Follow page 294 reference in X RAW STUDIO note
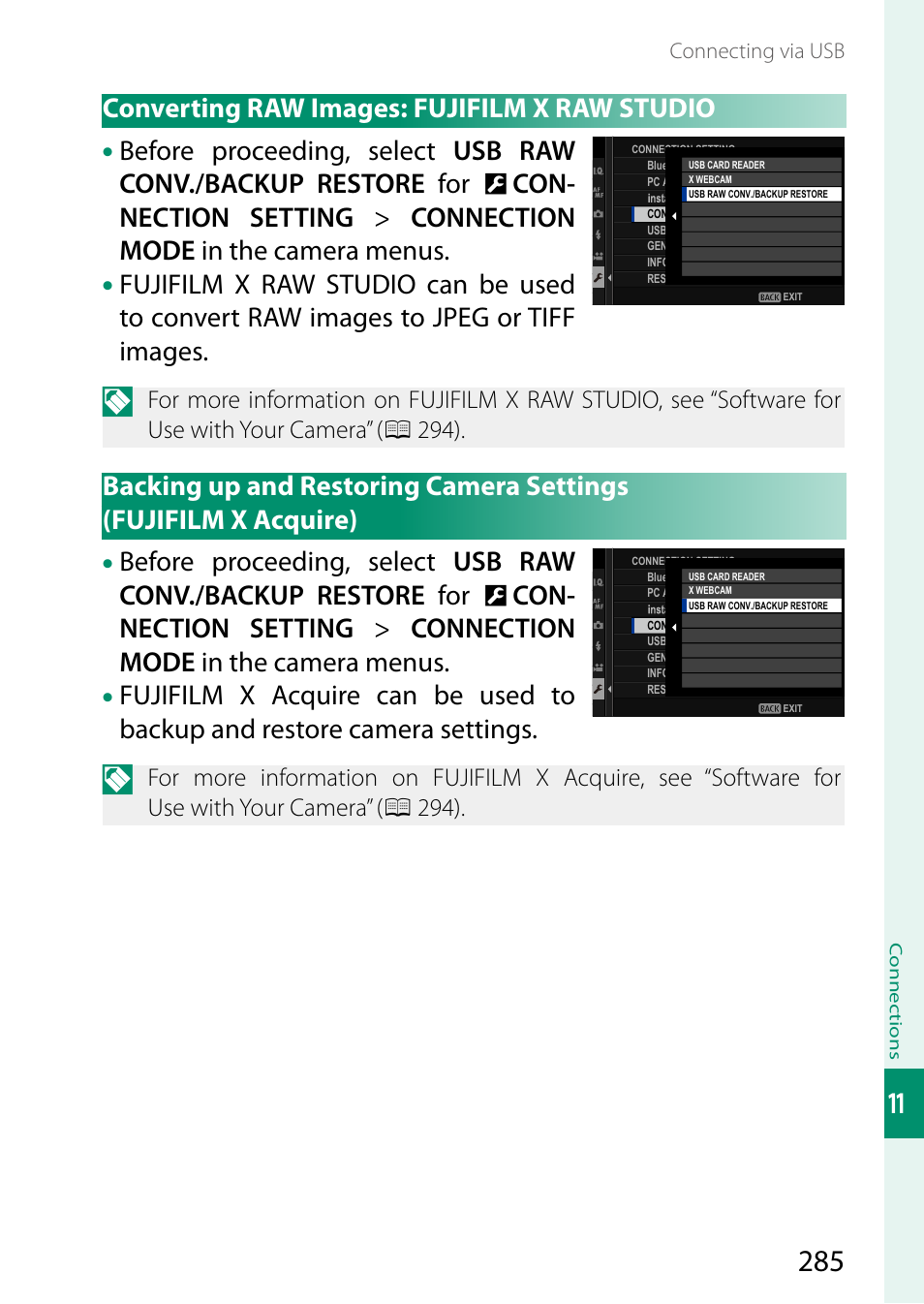 pyautogui.click(x=438, y=430)
